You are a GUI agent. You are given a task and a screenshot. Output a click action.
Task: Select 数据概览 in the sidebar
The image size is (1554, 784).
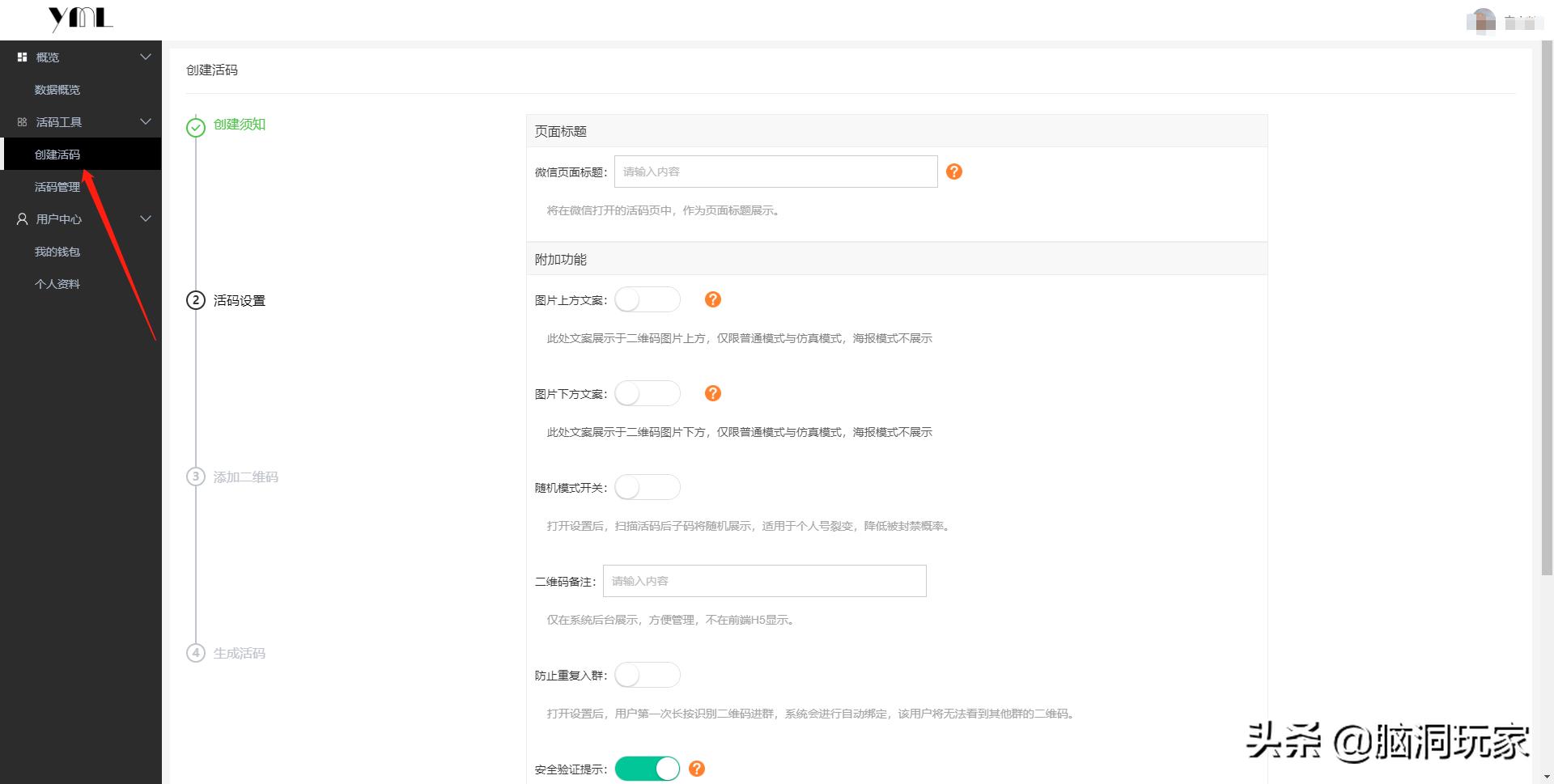[57, 89]
